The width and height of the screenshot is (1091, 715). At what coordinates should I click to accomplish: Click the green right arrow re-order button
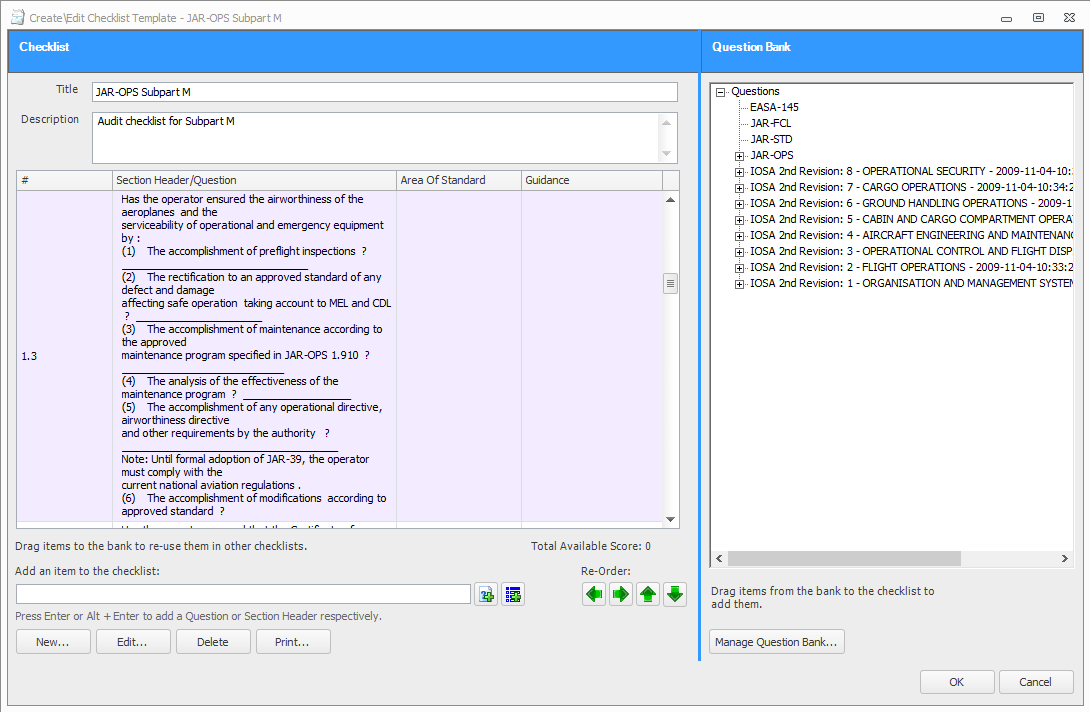[x=621, y=595]
